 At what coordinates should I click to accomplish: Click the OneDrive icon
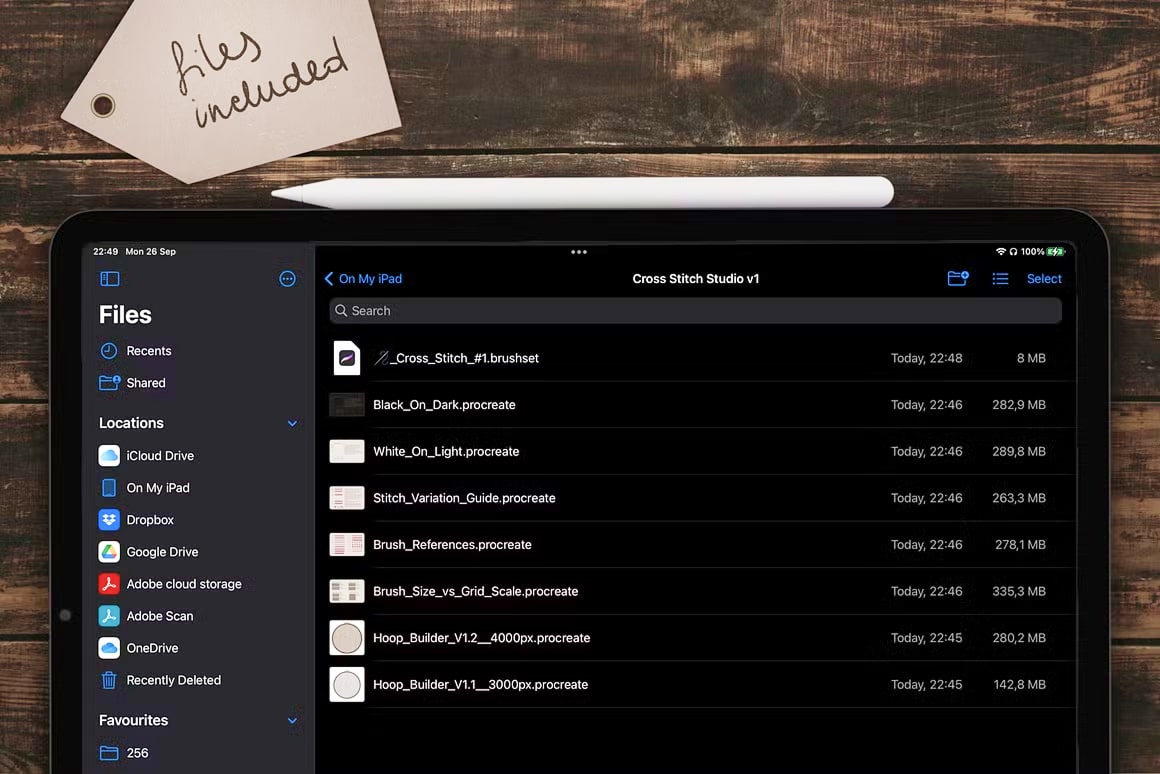[x=109, y=648]
